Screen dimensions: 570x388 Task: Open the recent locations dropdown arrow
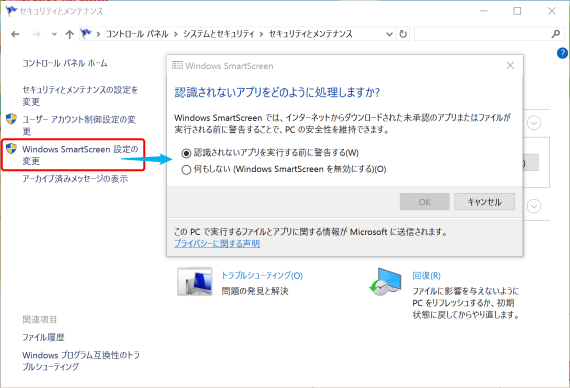coord(54,35)
